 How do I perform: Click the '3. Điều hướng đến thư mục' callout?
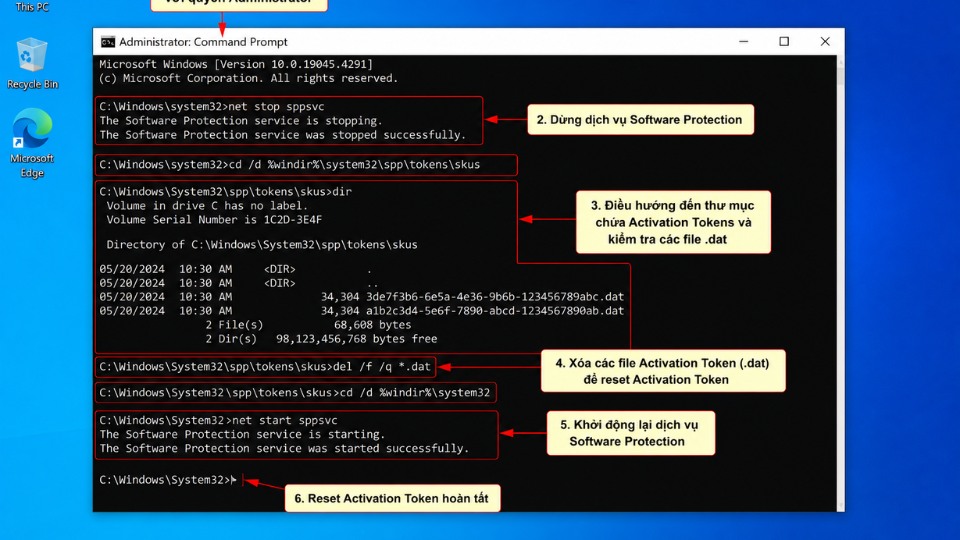pos(673,222)
